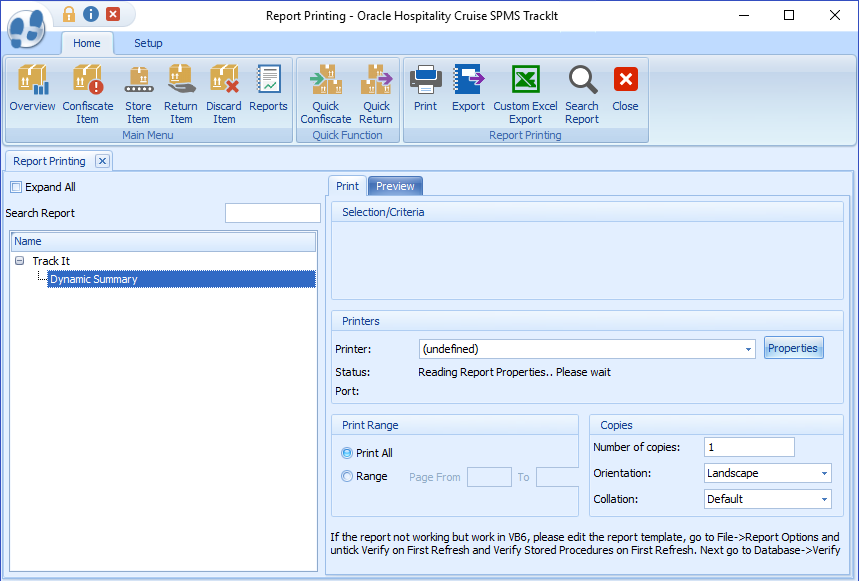
Task: Click the Print ribbon icon
Action: pos(426,88)
